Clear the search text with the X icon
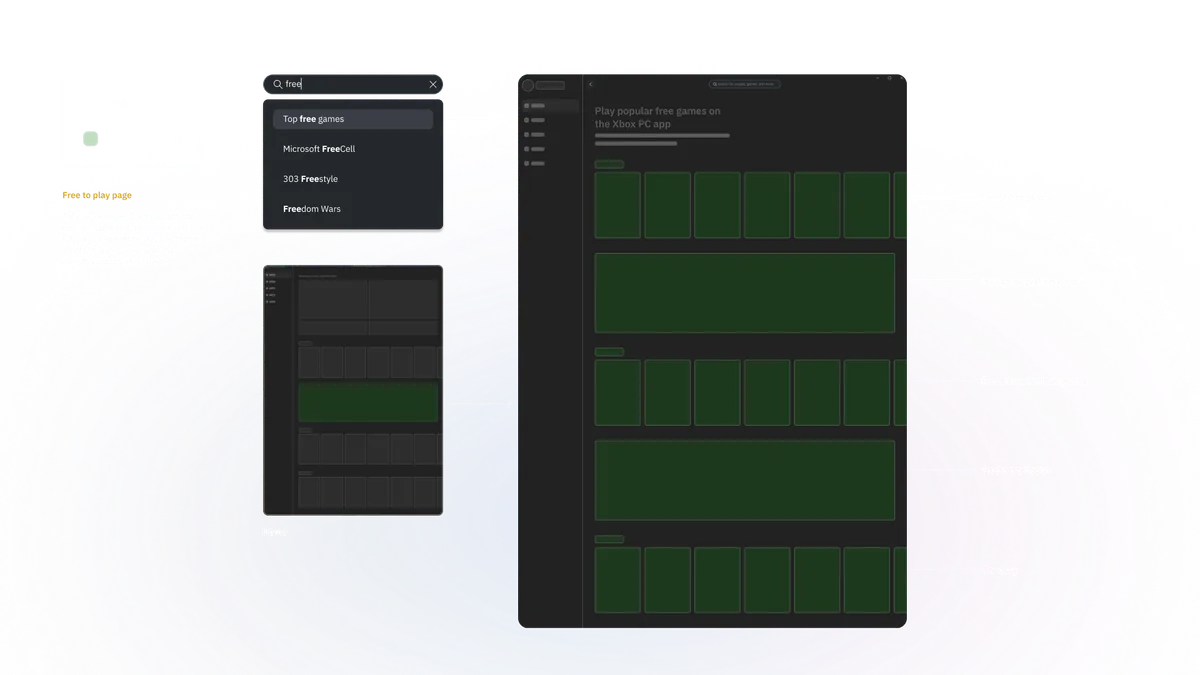The image size is (1200, 675). pos(433,84)
